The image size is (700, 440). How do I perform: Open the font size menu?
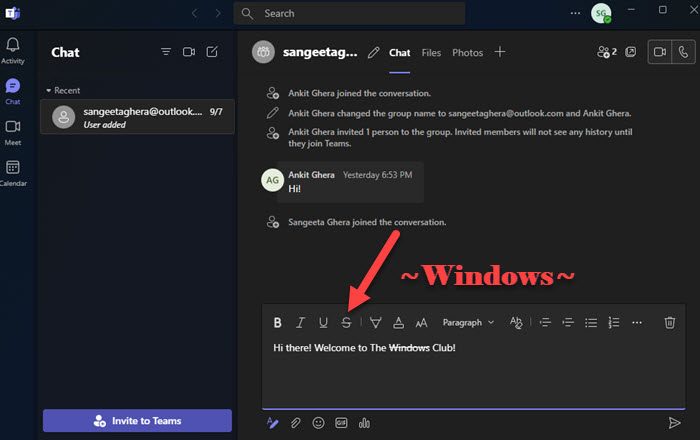421,322
